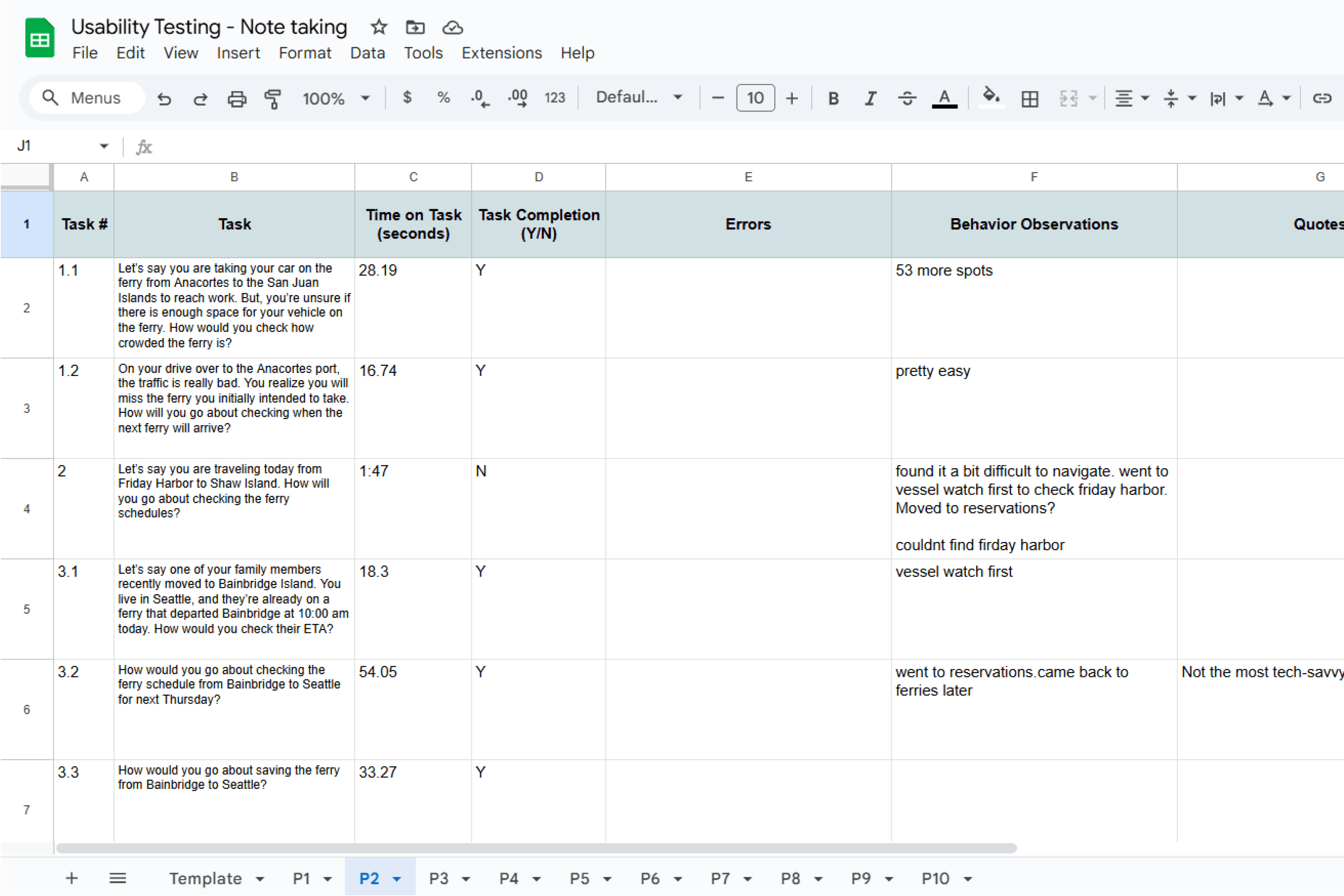Viewport: 1344px width, 896px height.
Task: Open the Help menu
Action: pyautogui.click(x=578, y=53)
